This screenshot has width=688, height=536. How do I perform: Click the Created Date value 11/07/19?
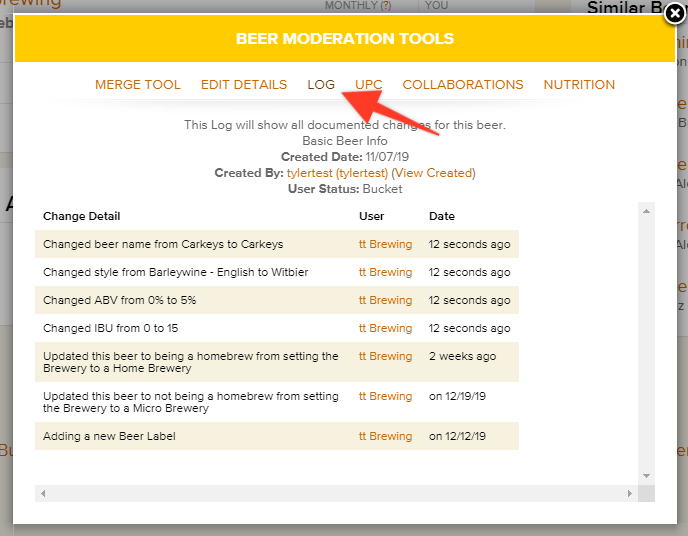click(387, 157)
